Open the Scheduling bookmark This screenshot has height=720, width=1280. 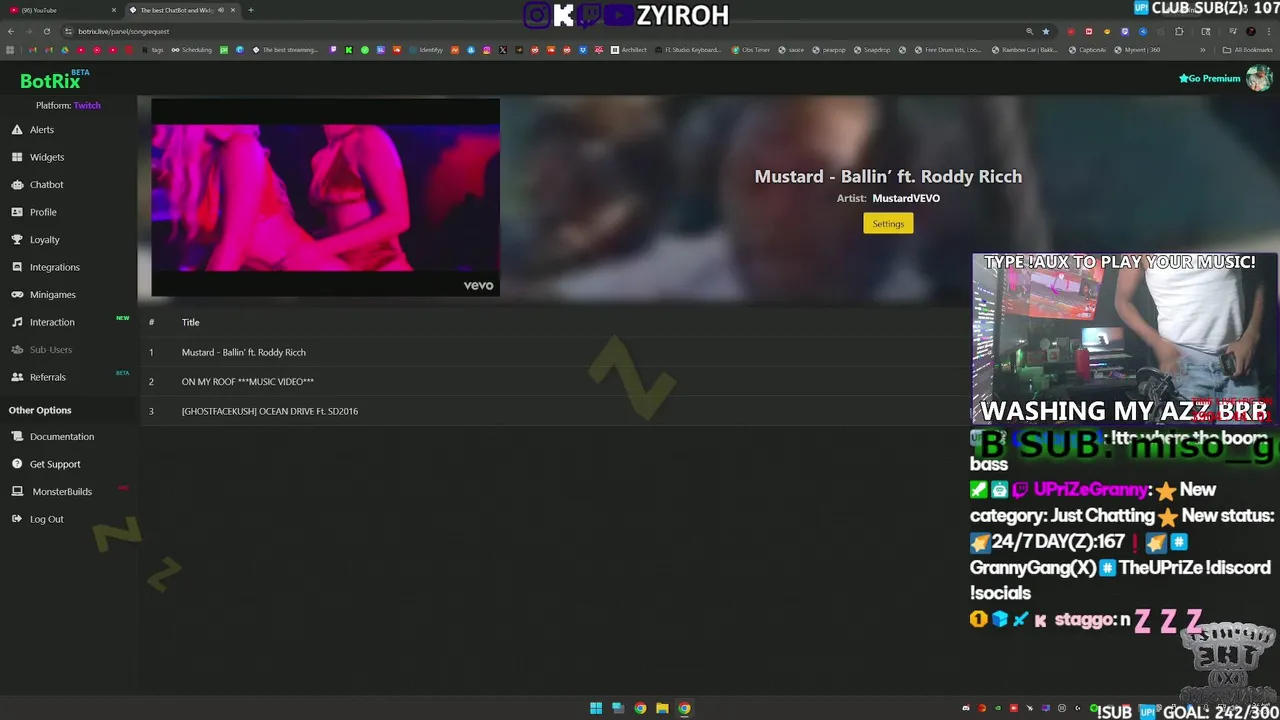point(192,50)
